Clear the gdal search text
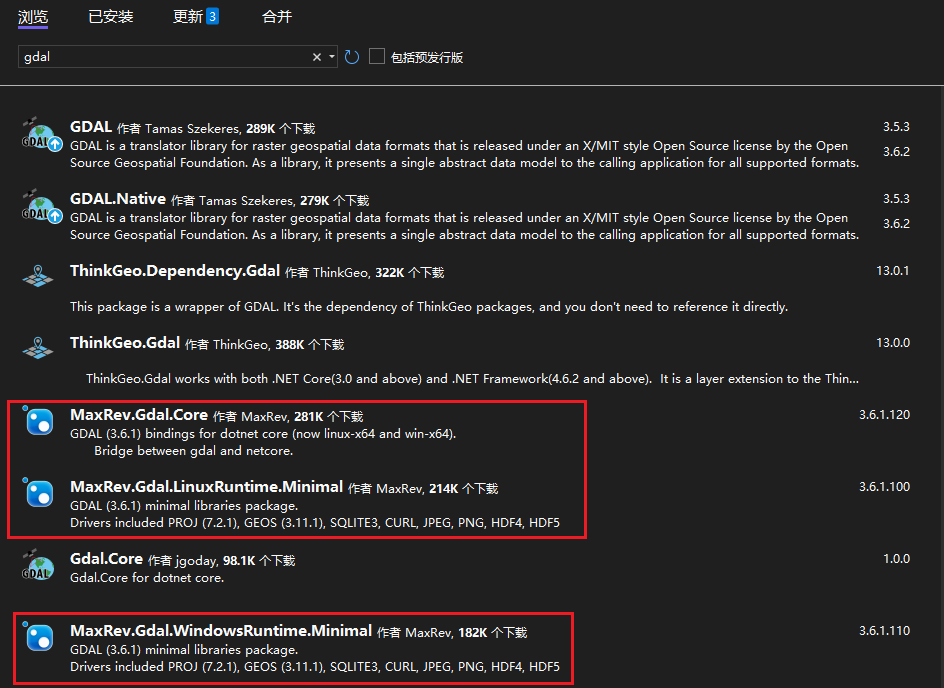 point(317,57)
